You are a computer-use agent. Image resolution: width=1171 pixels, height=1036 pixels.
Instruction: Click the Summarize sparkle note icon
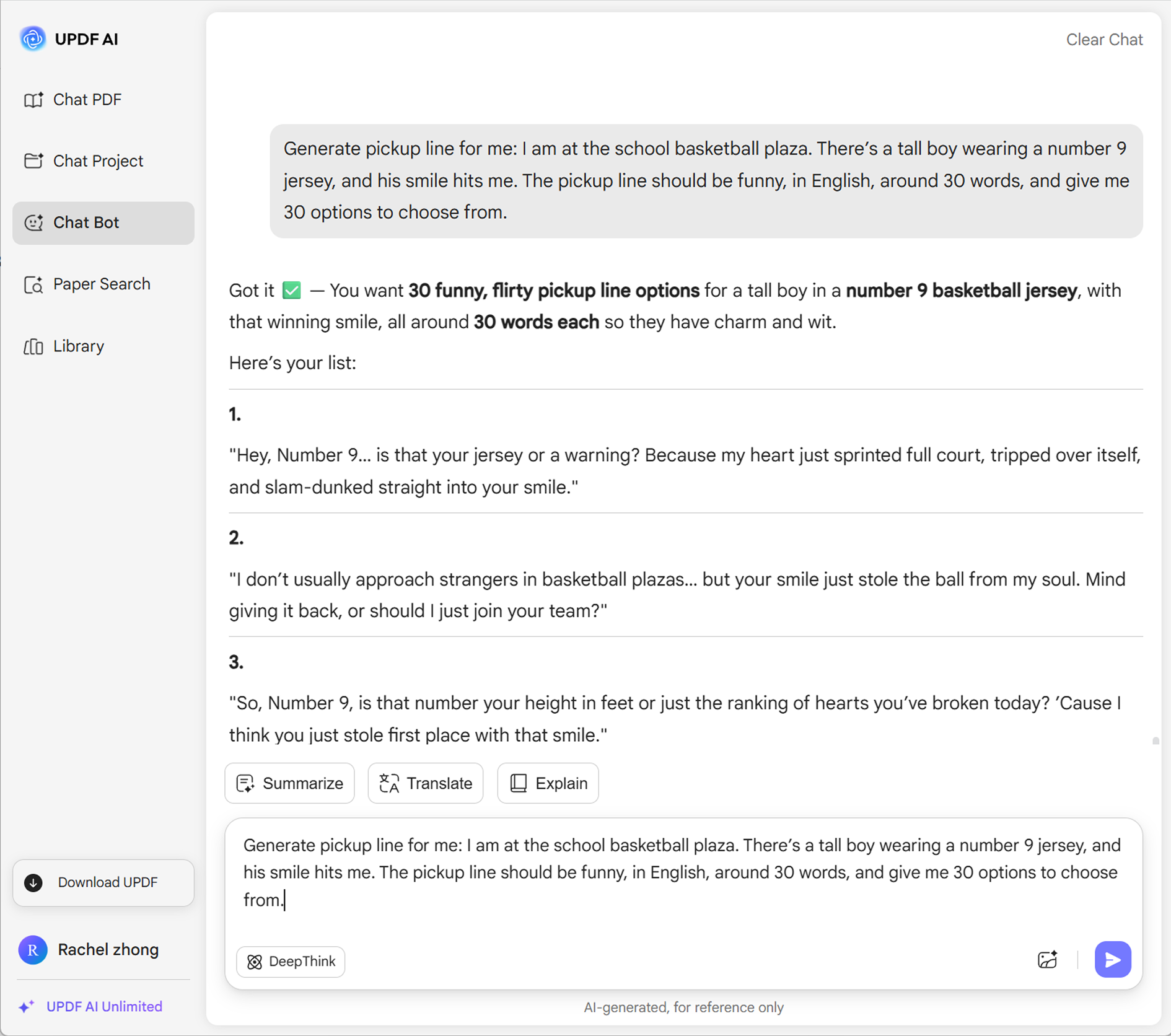(245, 783)
